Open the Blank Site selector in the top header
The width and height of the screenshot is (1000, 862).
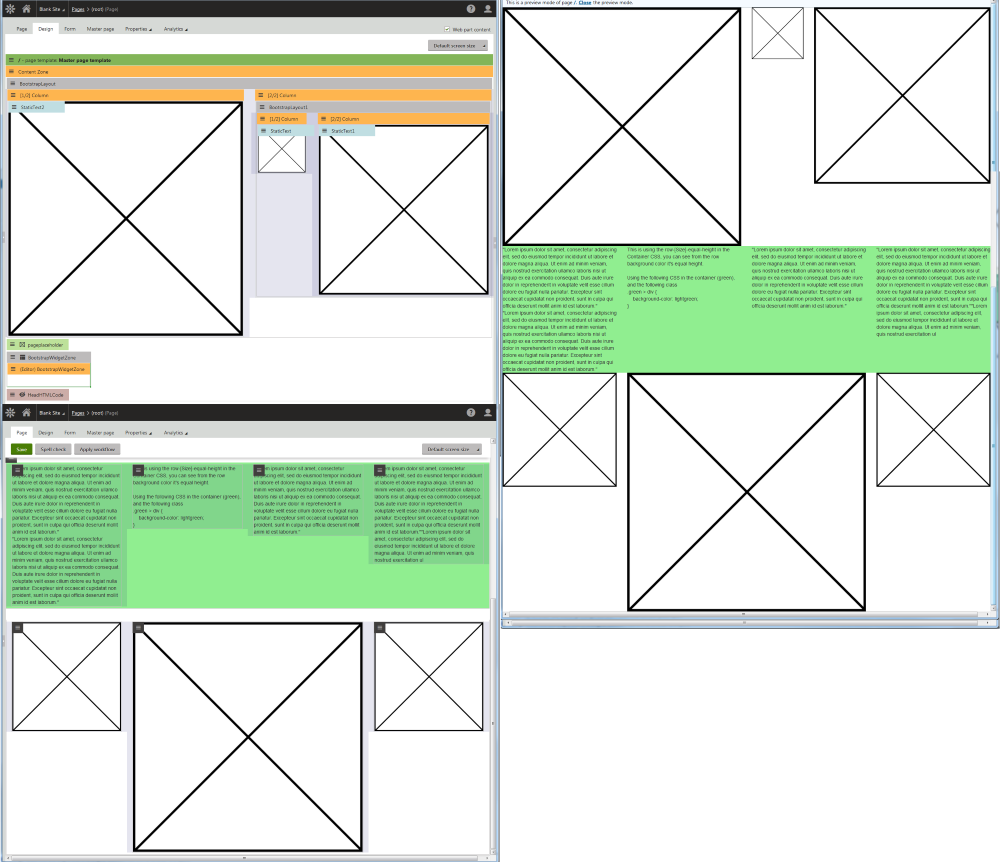pyautogui.click(x=52, y=8)
